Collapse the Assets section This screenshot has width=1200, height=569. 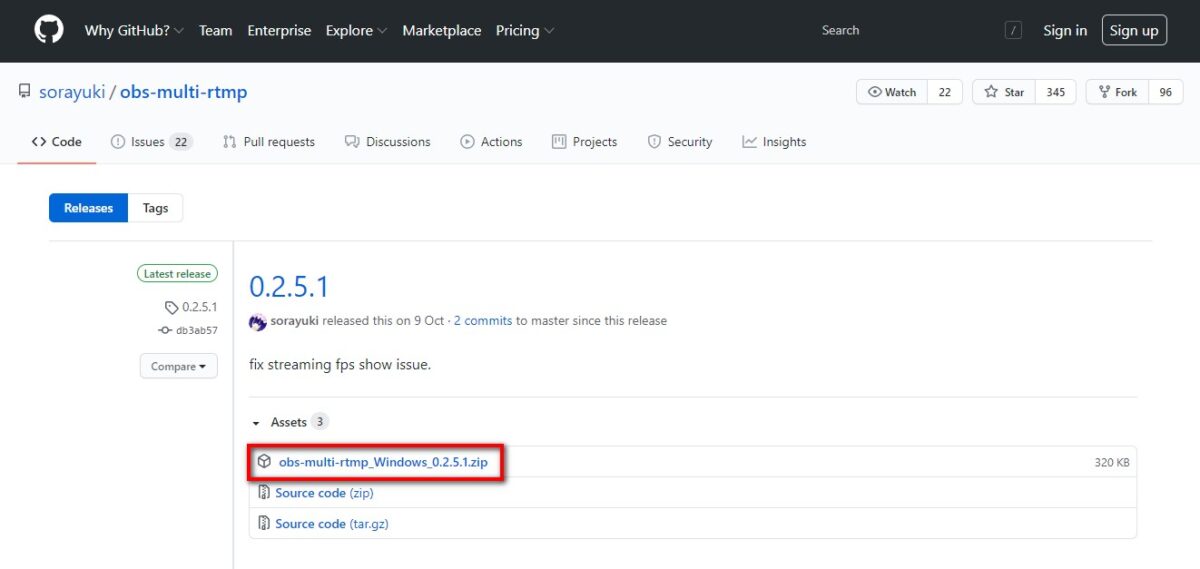(256, 423)
